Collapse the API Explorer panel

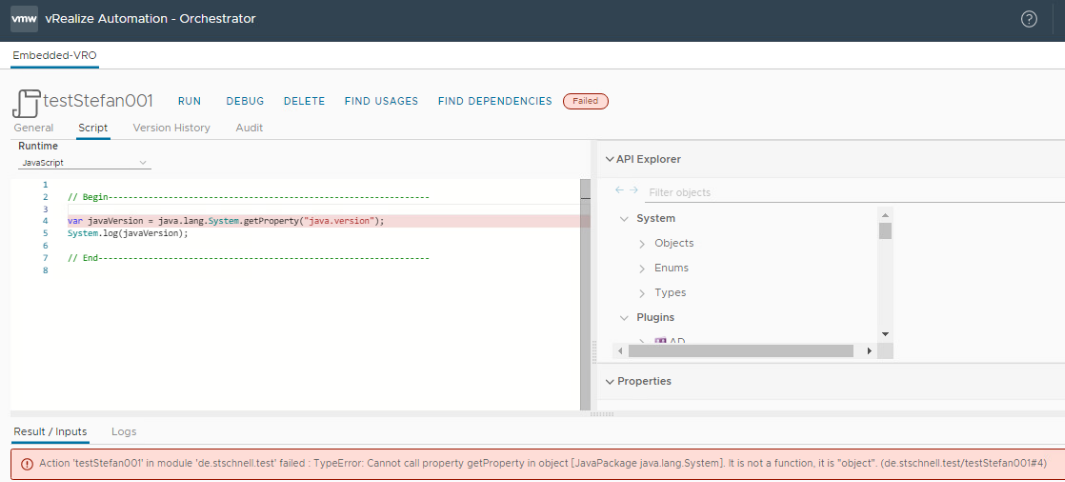(x=609, y=160)
